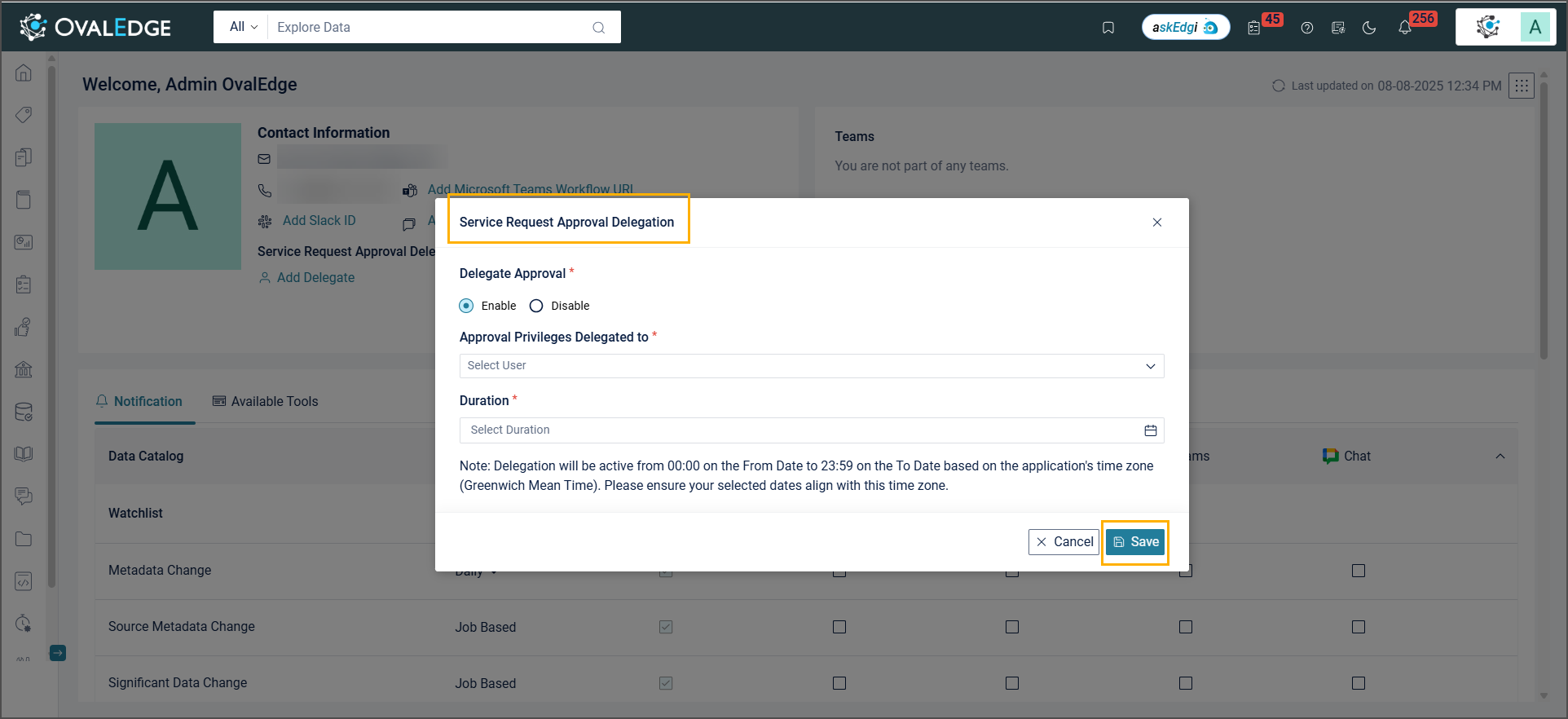Image resolution: width=1568 pixels, height=719 pixels.
Task: Open the askEdgi assistant
Action: point(1185,28)
